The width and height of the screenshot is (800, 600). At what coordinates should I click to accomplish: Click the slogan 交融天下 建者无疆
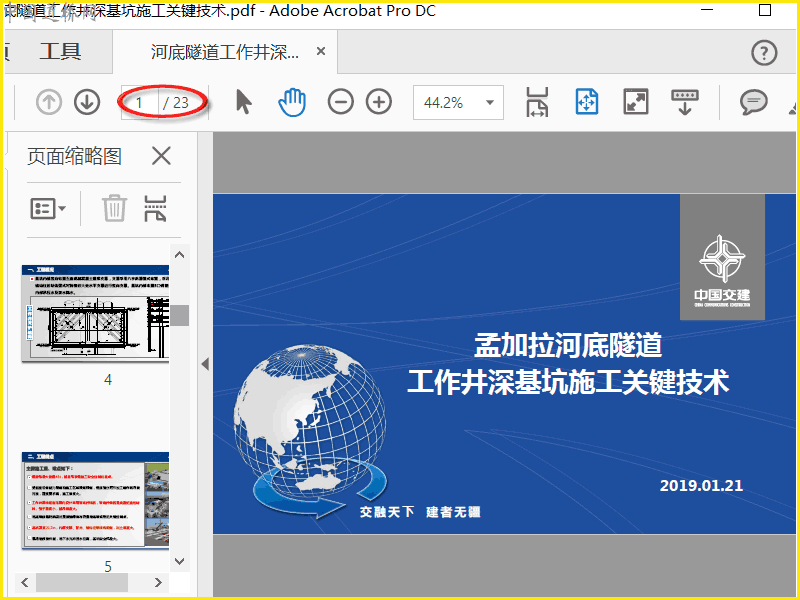[x=420, y=512]
